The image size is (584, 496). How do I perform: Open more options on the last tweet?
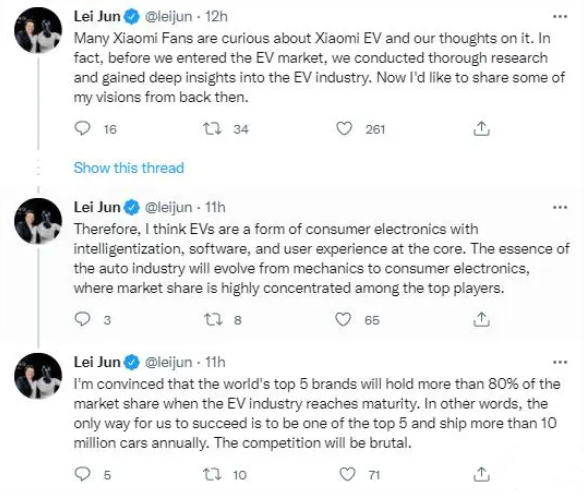coord(560,362)
